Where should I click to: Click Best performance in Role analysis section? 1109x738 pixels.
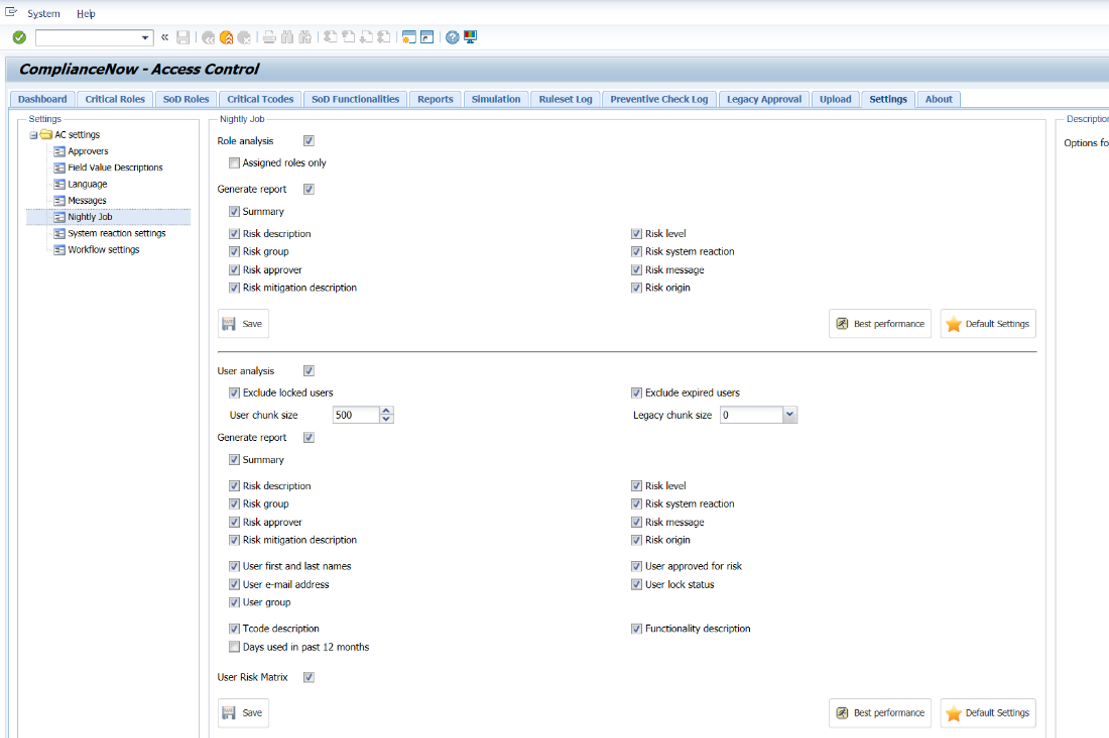click(880, 323)
